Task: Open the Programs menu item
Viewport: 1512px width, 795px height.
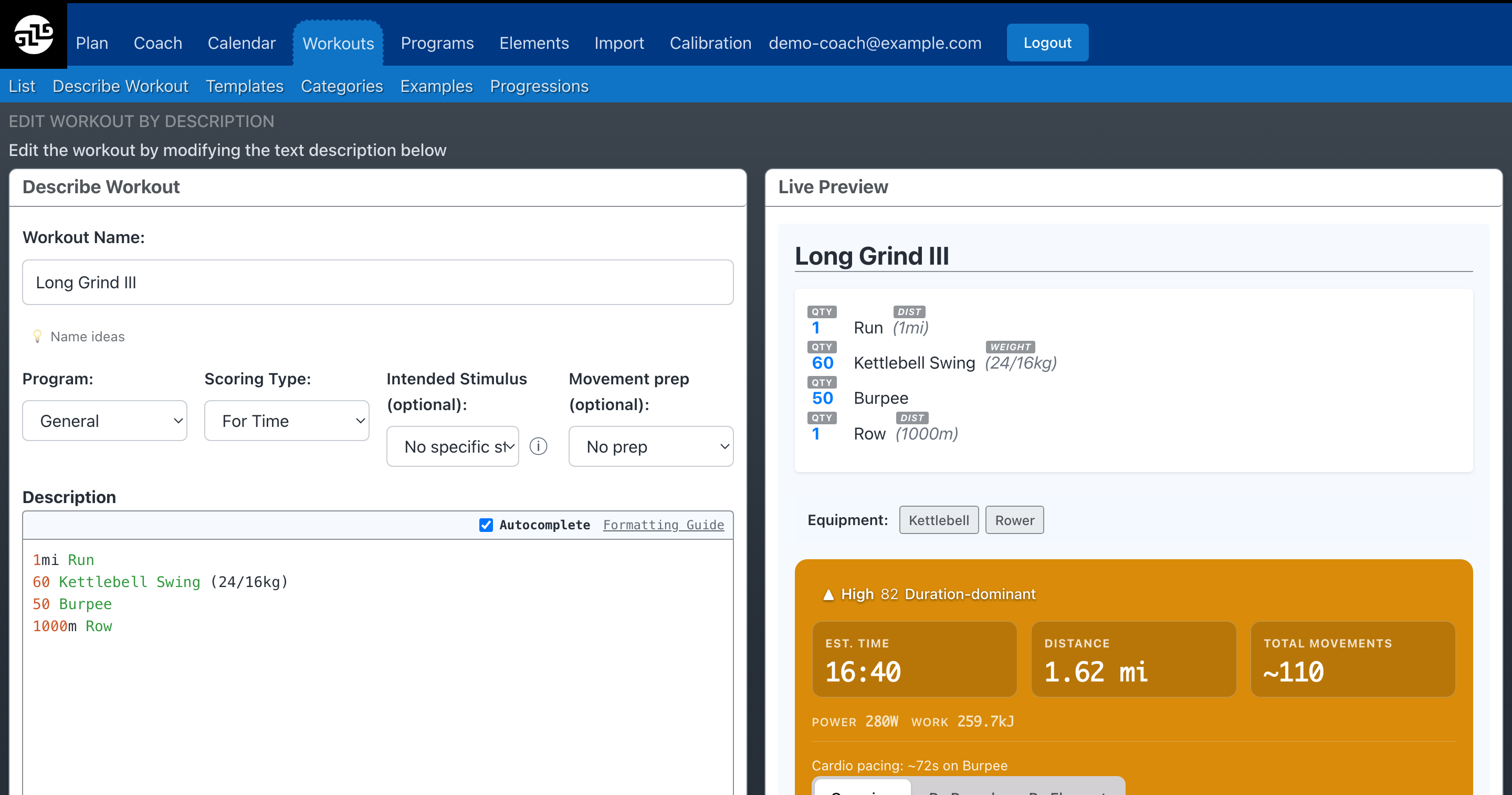Action: 437,43
